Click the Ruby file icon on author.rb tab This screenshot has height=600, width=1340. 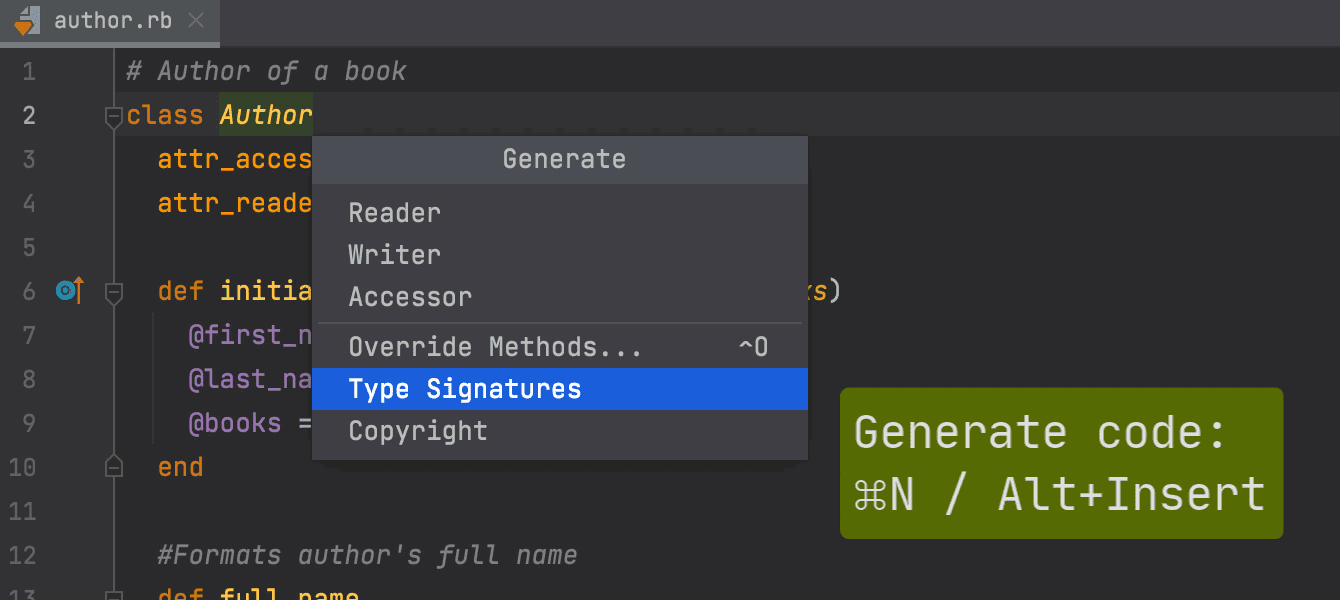click(x=27, y=20)
